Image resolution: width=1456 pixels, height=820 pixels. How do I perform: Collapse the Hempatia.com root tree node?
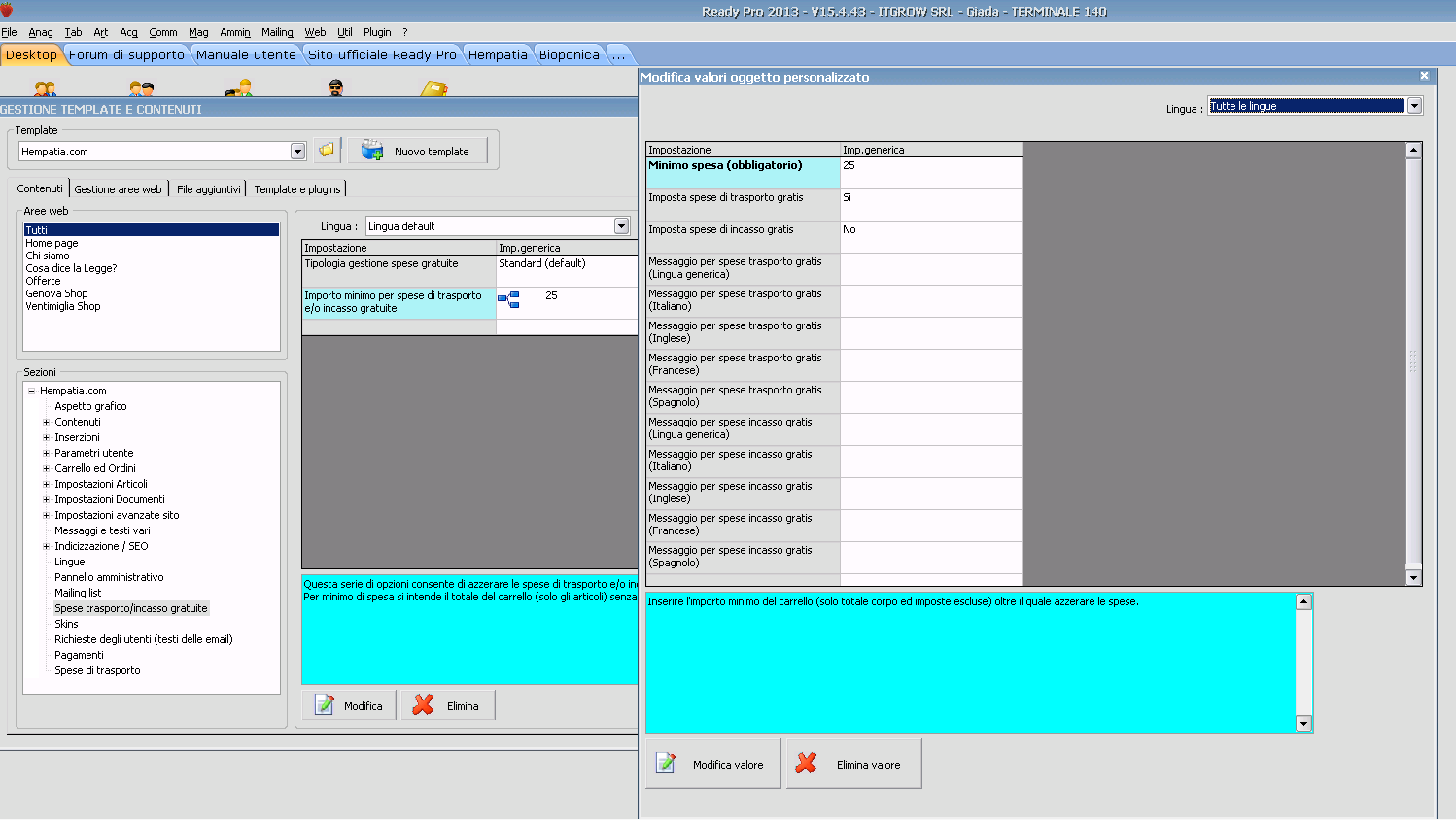[31, 392]
